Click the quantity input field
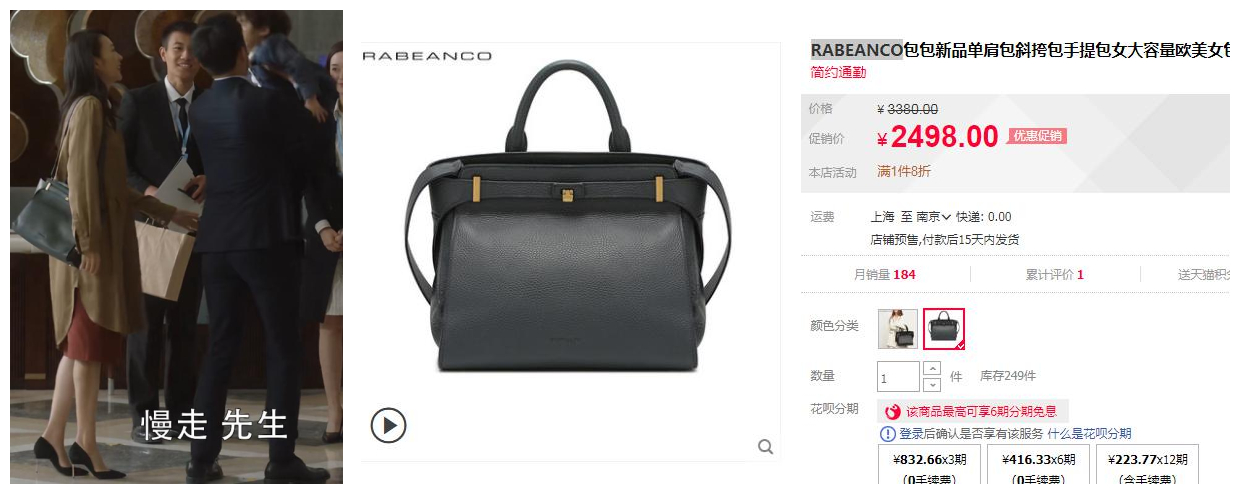The width and height of the screenshot is (1240, 494). tap(898, 377)
